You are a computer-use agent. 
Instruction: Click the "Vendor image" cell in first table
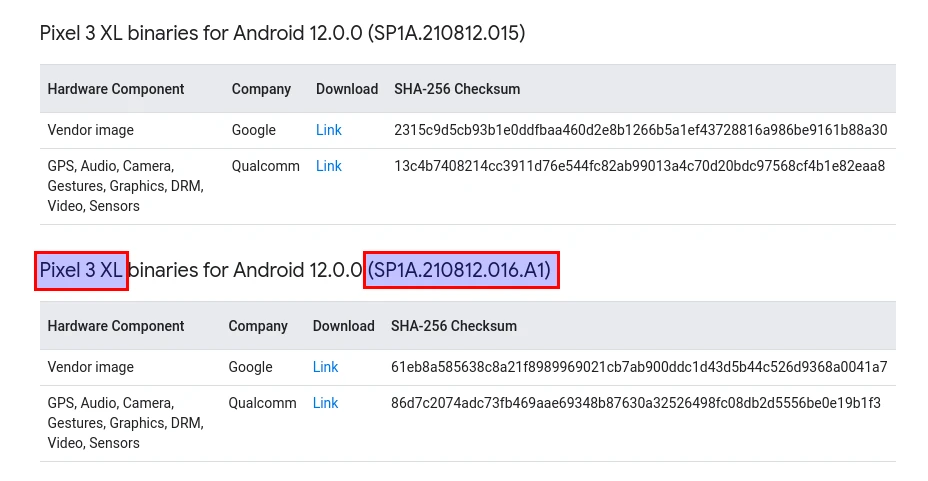[90, 130]
